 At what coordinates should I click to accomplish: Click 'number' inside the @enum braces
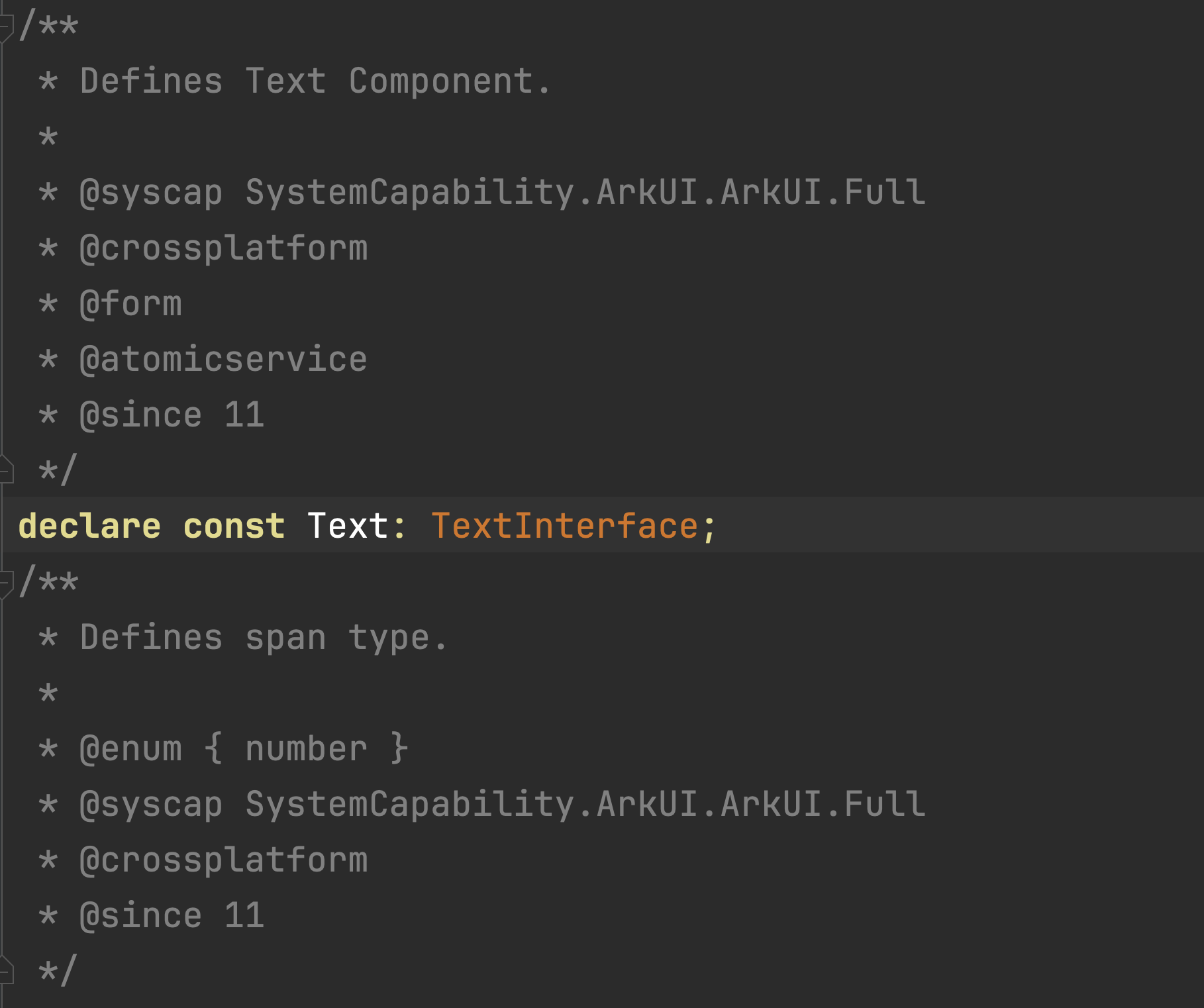pyautogui.click(x=306, y=749)
